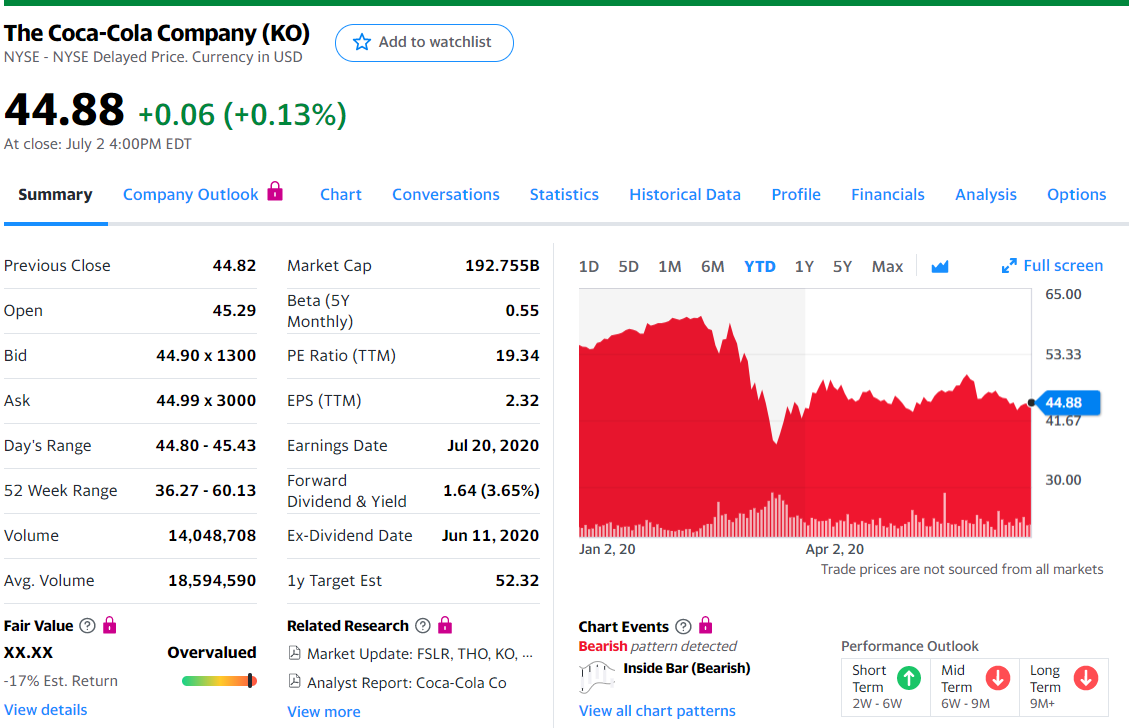The image size is (1129, 728).
Task: Open the Analysis tab
Action: [986, 194]
